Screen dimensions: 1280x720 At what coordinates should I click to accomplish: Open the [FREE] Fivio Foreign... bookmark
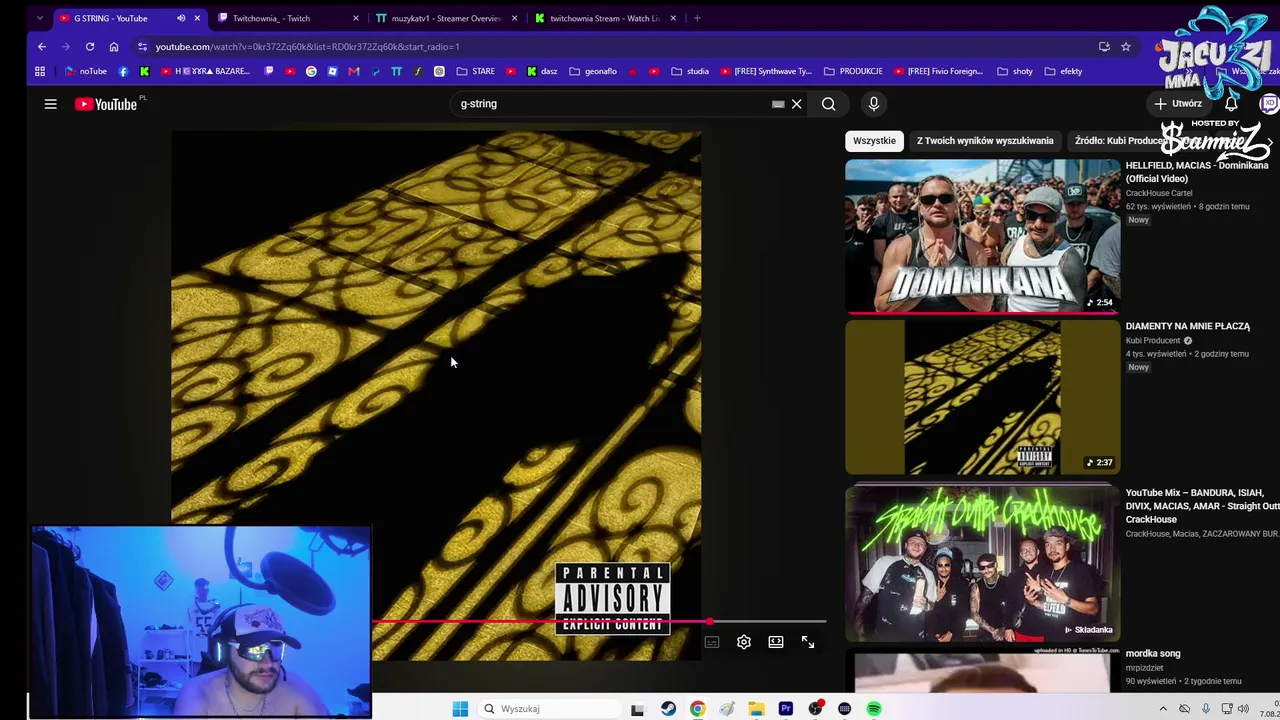coord(939,71)
